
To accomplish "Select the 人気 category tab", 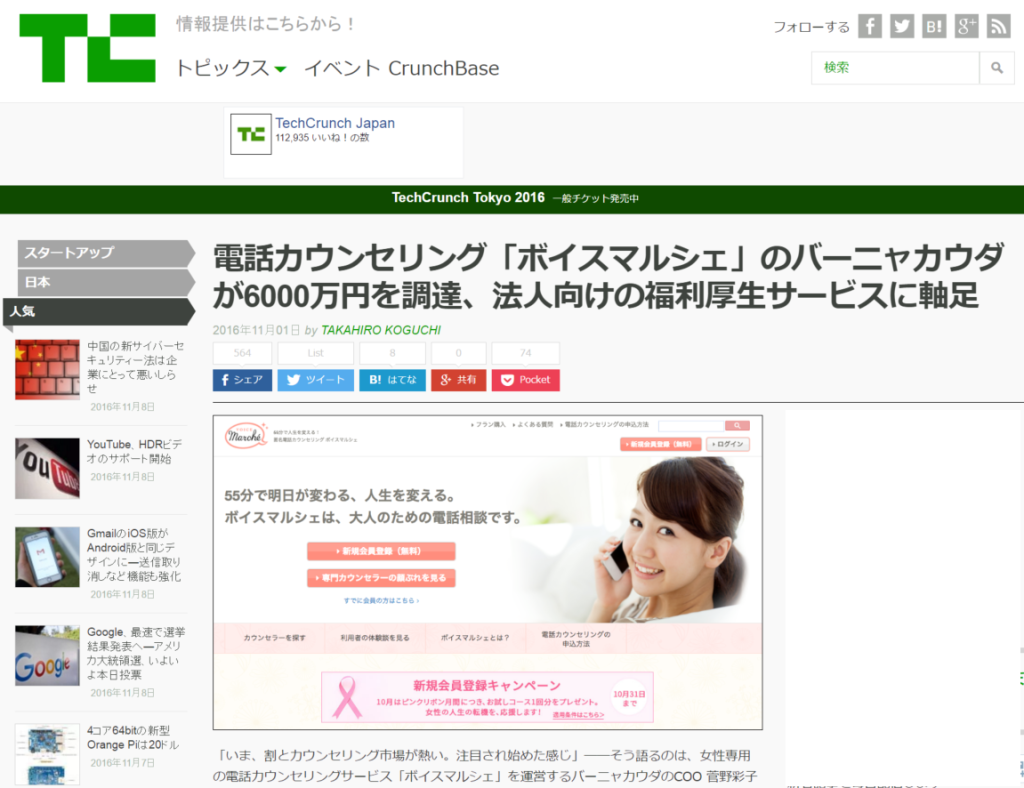I will pyautogui.click(x=98, y=311).
